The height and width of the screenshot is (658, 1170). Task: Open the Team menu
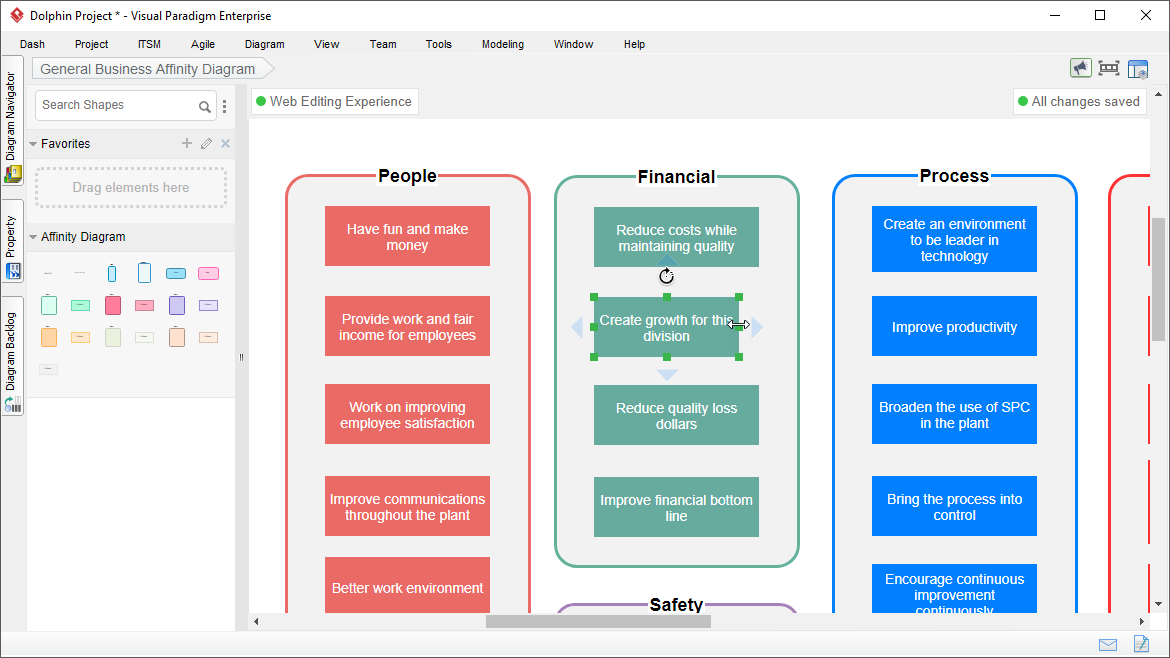pos(383,44)
